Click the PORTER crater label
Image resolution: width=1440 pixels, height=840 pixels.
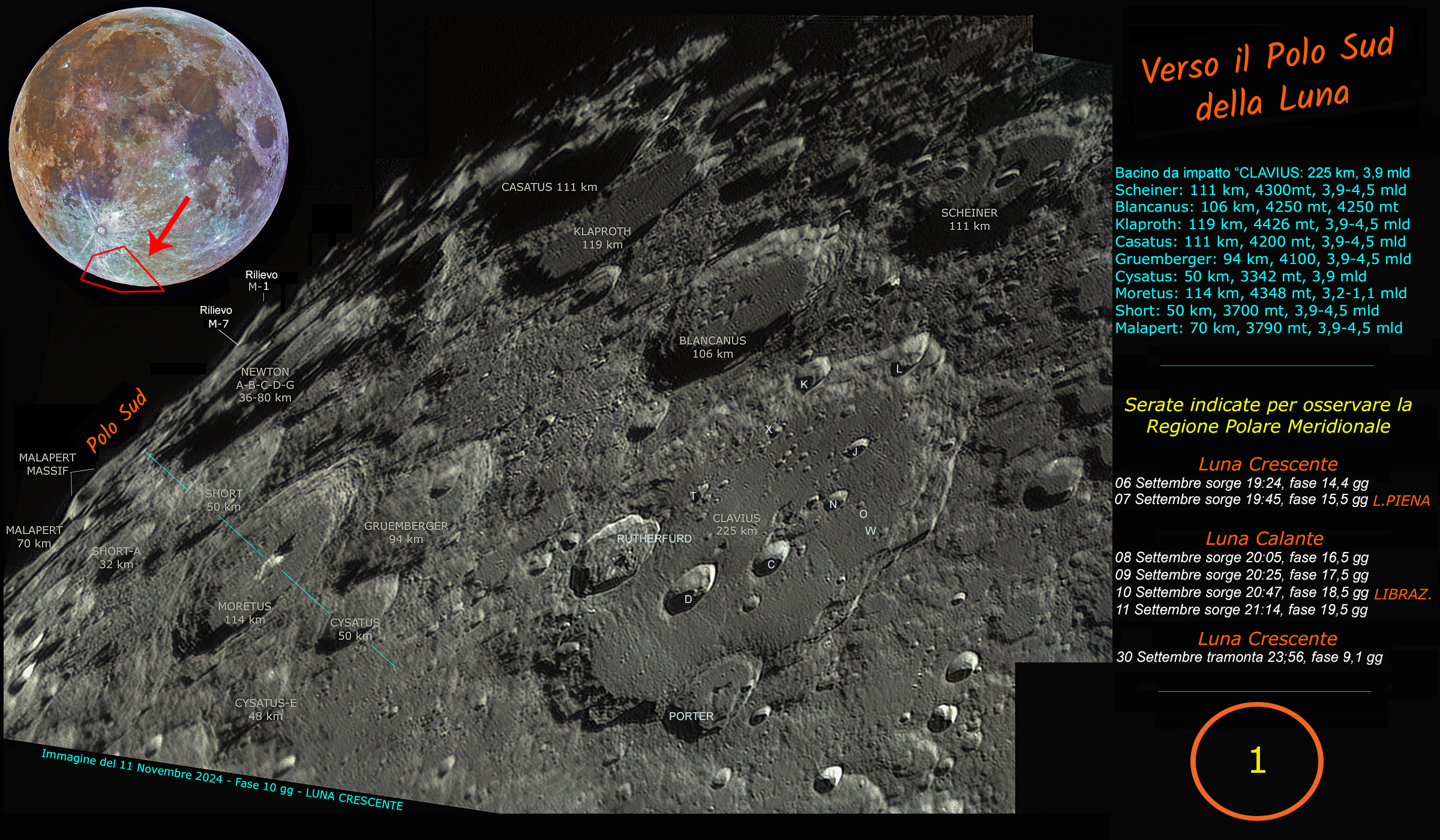click(691, 716)
